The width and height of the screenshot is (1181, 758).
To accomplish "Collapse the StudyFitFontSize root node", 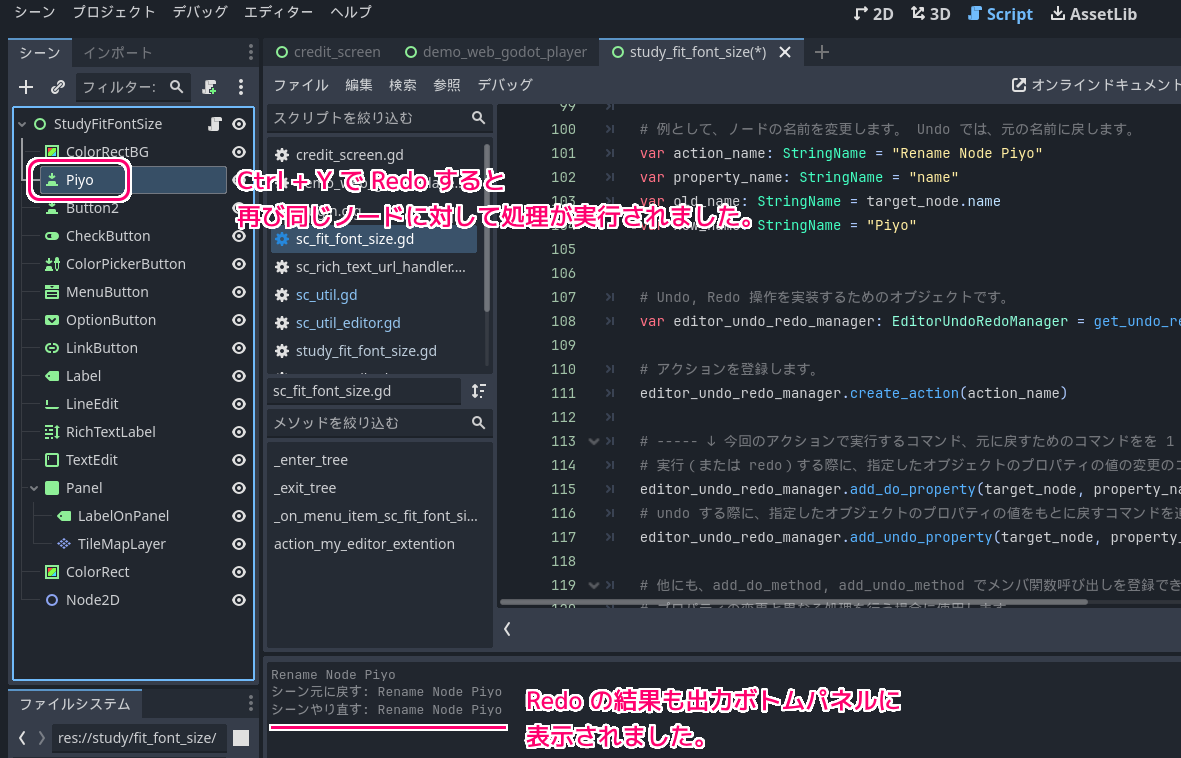I will coord(22,124).
